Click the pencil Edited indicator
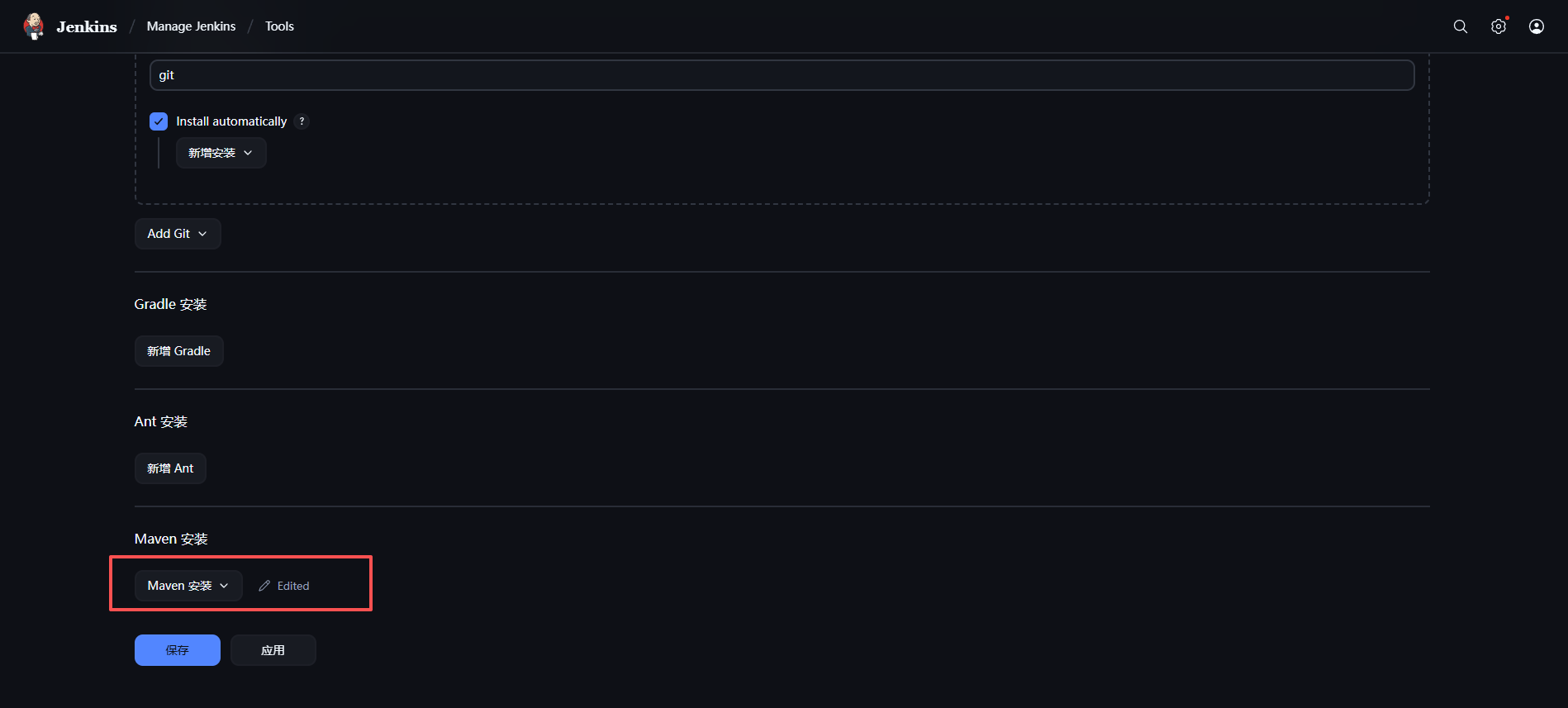This screenshot has height=708, width=1568. 284,586
